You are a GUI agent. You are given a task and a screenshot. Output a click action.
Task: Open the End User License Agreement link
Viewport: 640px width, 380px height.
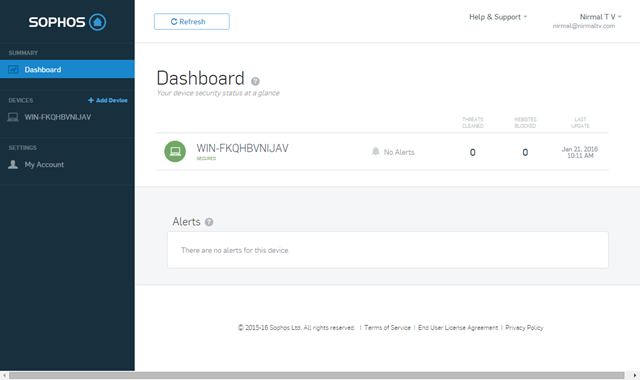click(458, 328)
